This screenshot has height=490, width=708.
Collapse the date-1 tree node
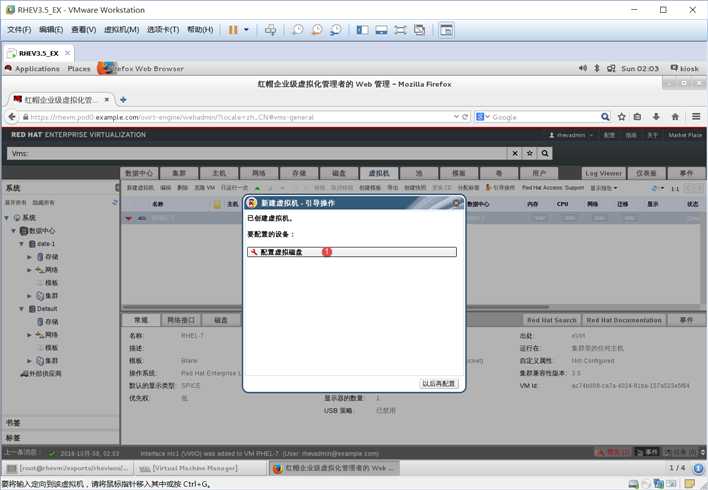coord(21,244)
